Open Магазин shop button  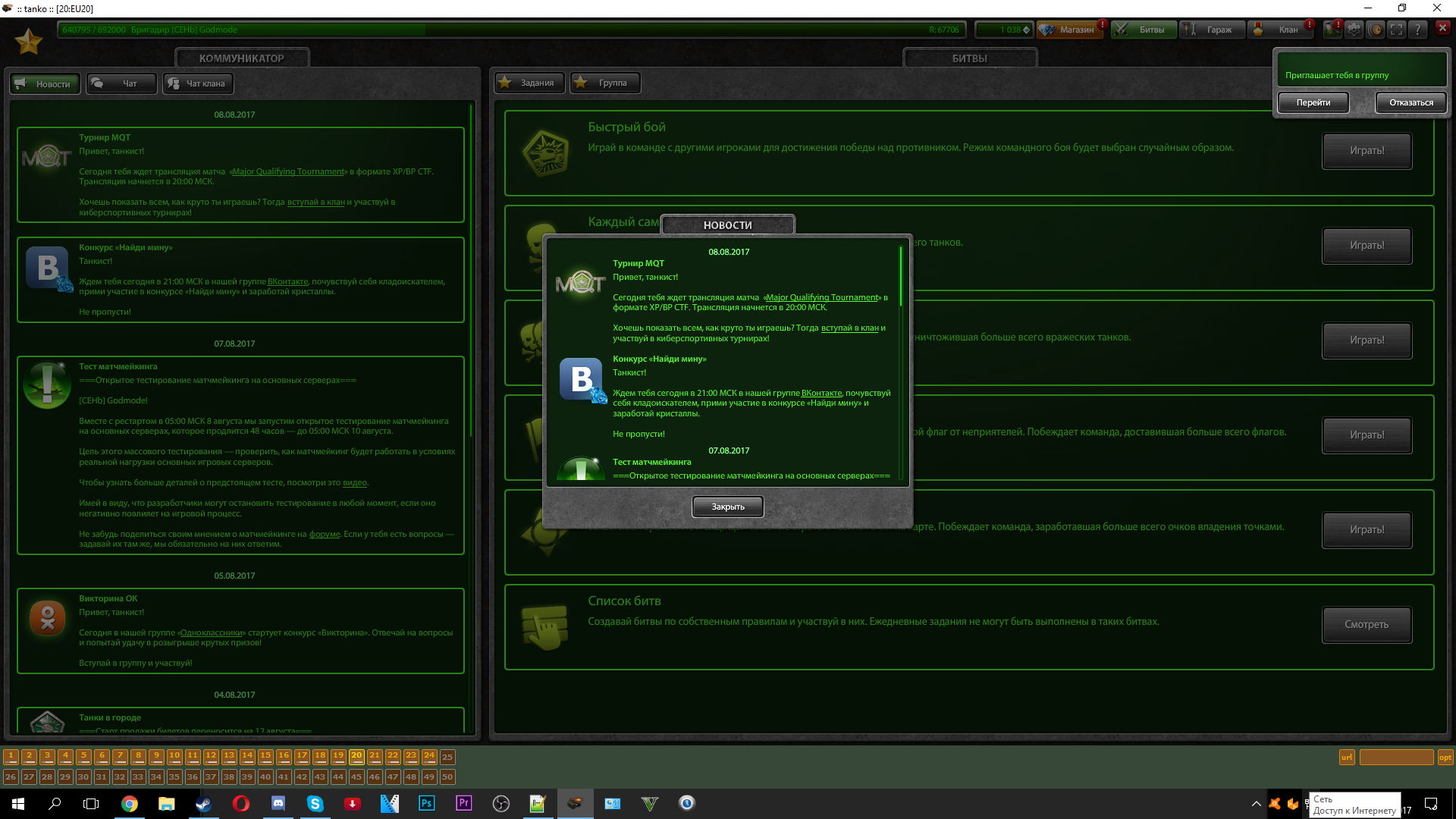[1069, 30]
